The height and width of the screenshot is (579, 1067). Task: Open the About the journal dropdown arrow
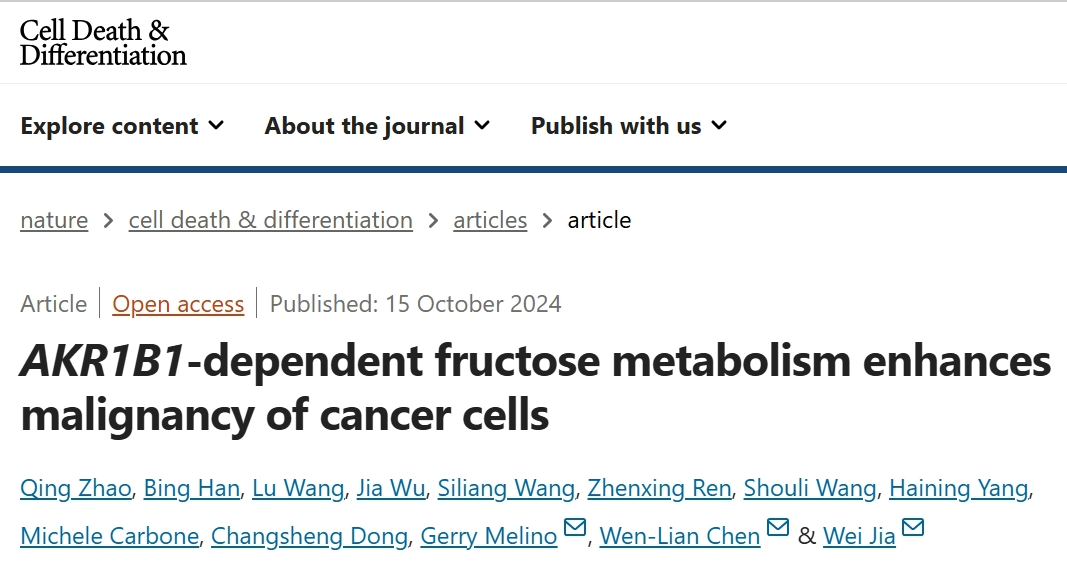482,126
